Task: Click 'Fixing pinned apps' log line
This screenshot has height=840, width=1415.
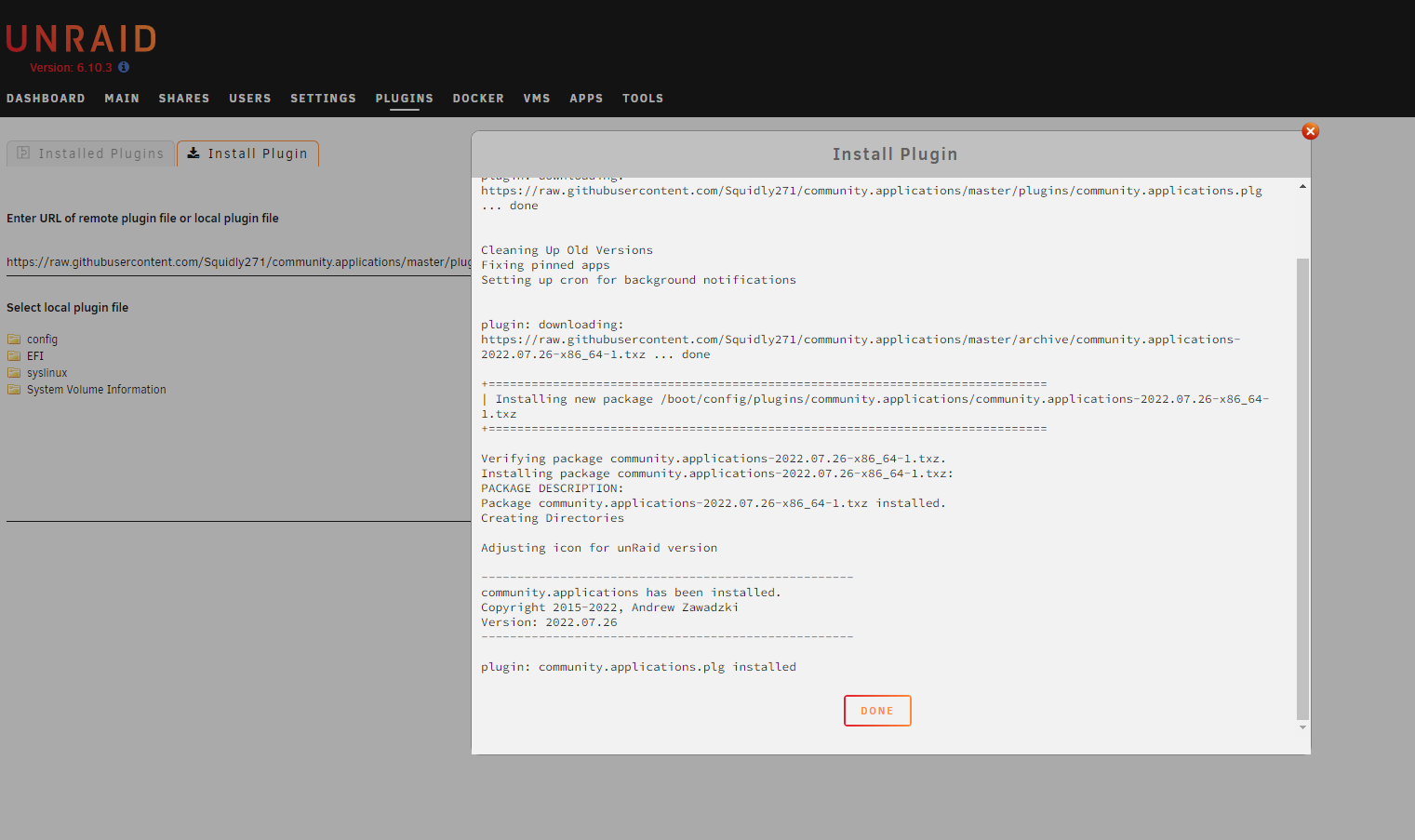Action: pyautogui.click(x=545, y=265)
